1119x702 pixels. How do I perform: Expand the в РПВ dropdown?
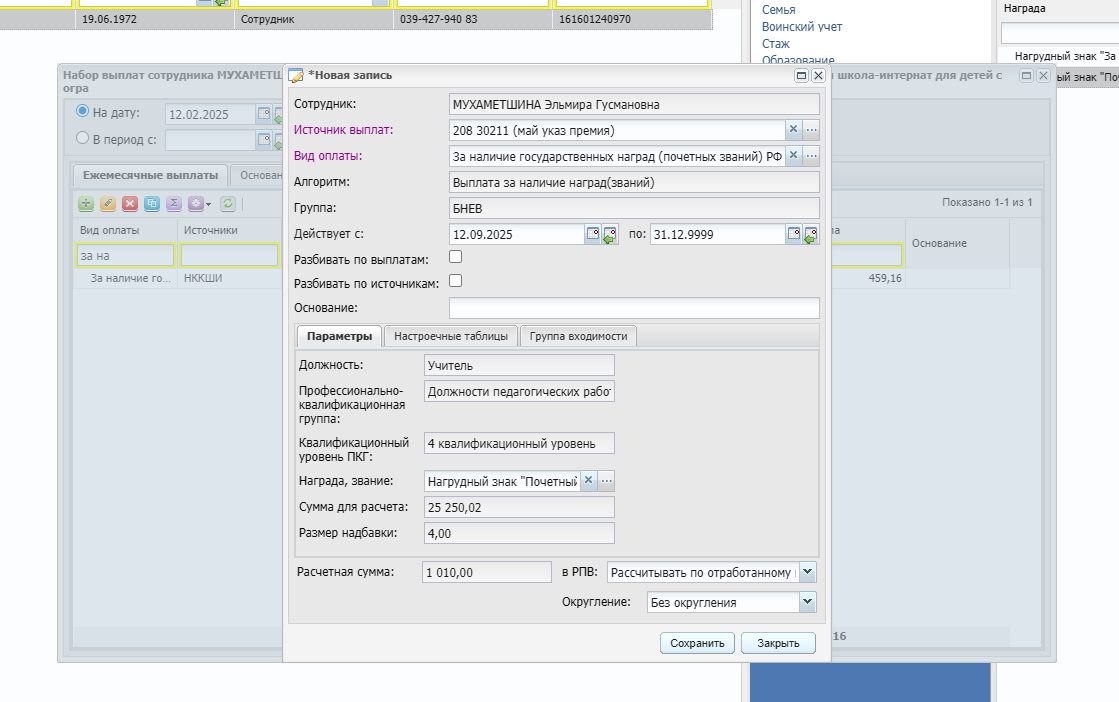[807, 571]
